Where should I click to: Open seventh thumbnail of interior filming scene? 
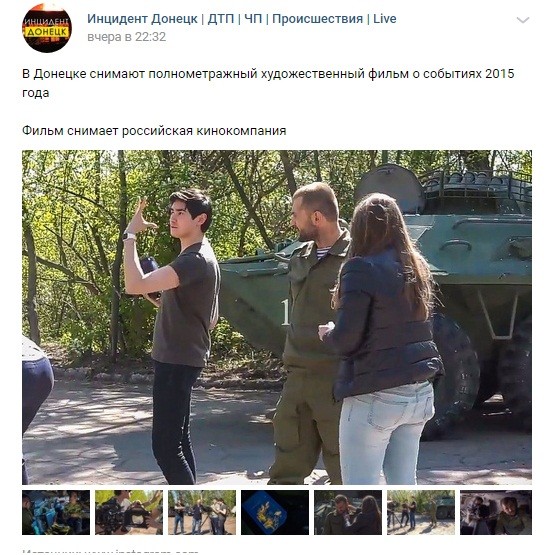[x=496, y=512]
